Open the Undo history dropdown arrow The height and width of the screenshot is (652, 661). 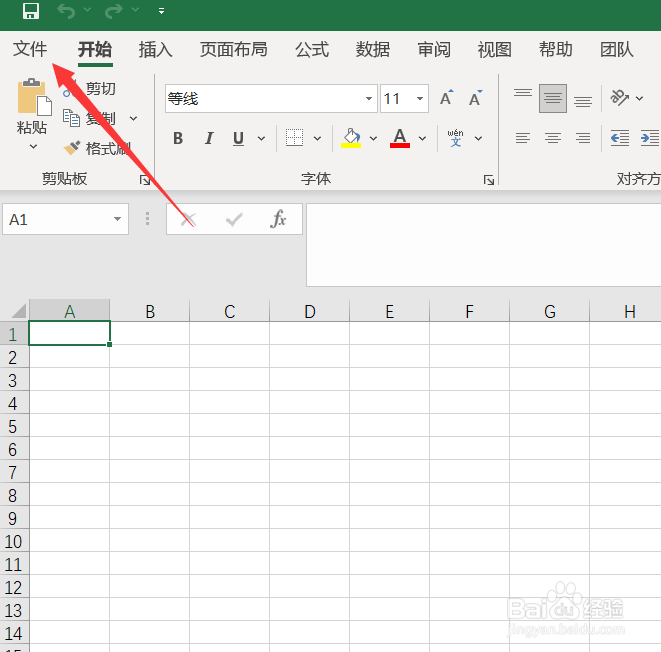pyautogui.click(x=87, y=9)
